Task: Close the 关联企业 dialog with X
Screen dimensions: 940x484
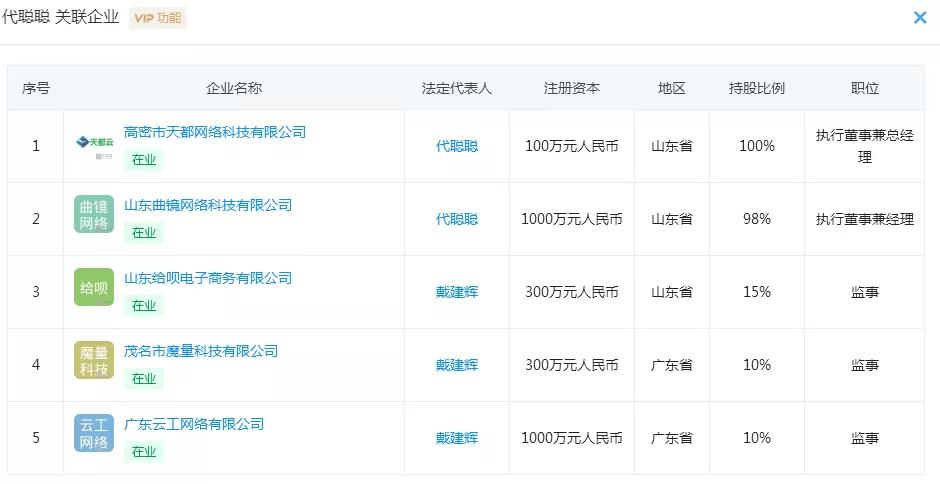Action: pyautogui.click(x=920, y=18)
